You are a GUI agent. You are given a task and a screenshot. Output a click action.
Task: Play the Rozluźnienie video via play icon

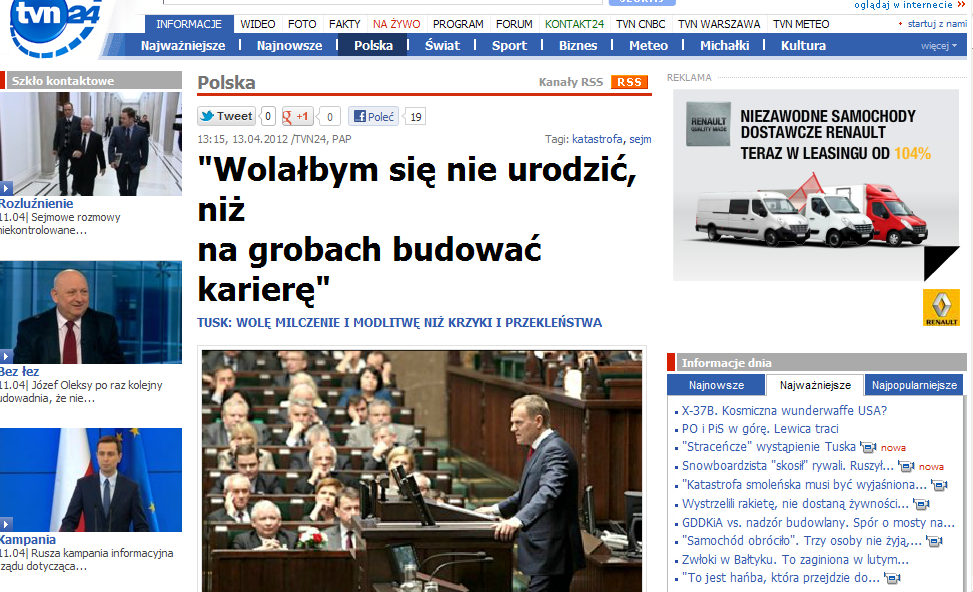(x=6, y=189)
